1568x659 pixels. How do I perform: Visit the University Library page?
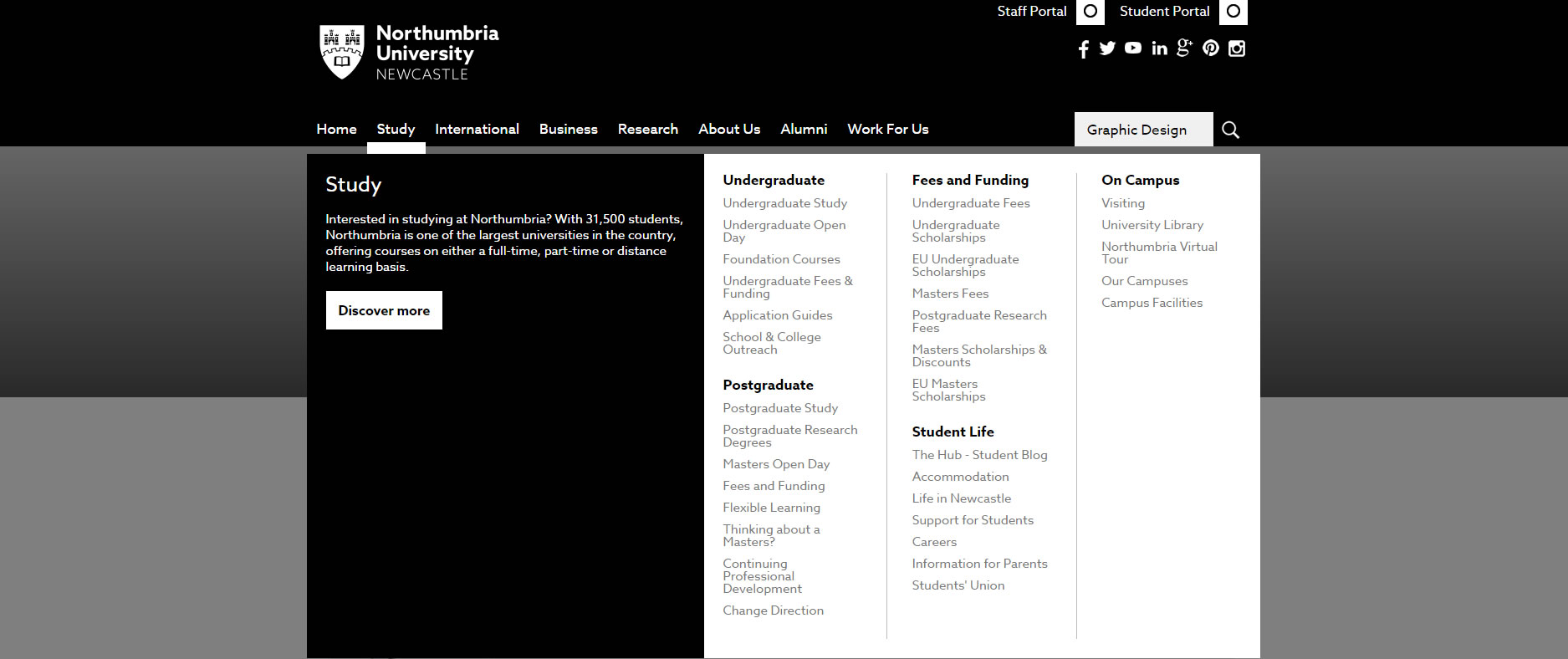click(1152, 225)
